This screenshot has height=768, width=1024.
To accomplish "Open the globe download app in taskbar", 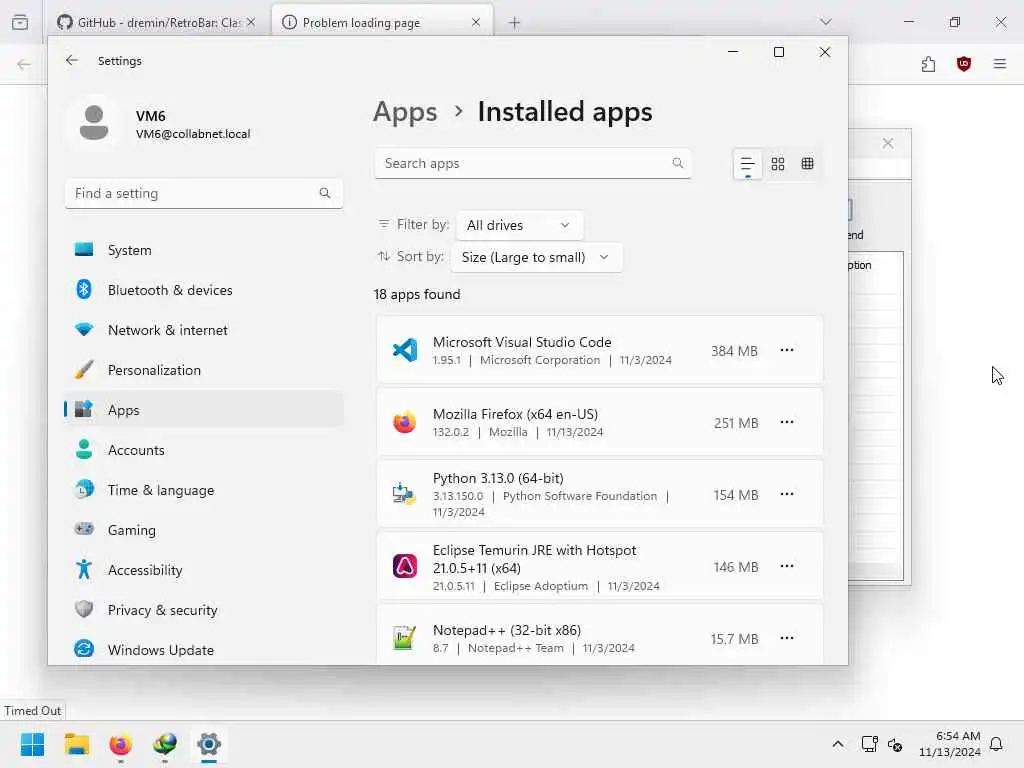I will (165, 744).
